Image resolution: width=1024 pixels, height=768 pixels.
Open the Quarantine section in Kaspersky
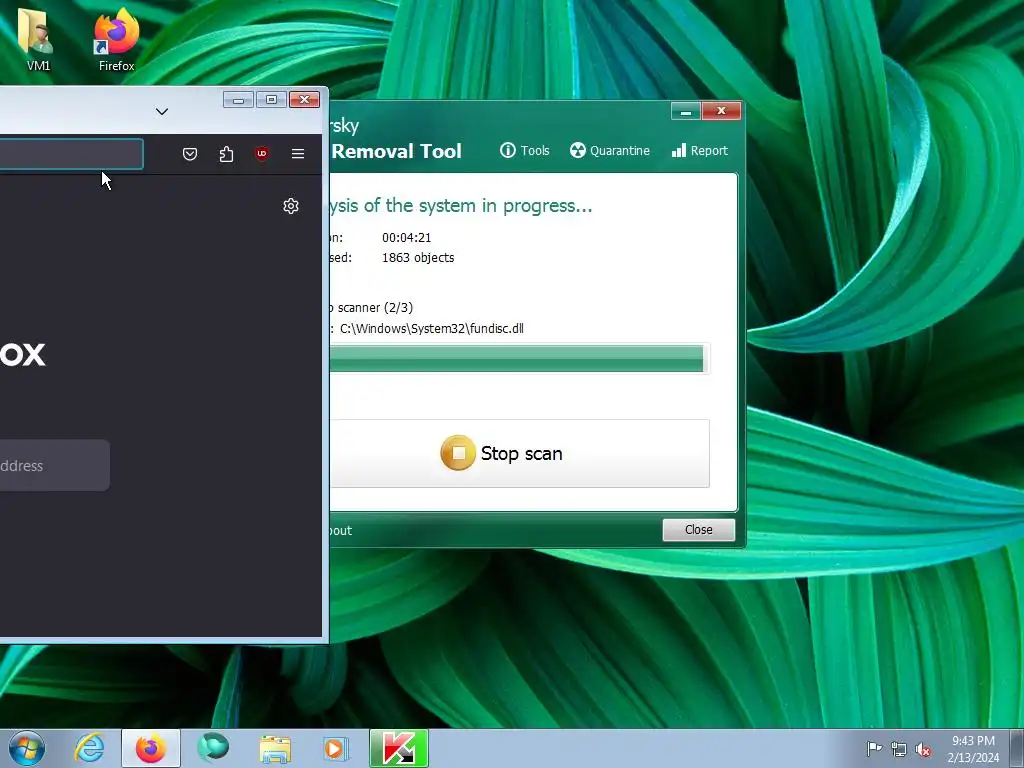[x=609, y=151]
